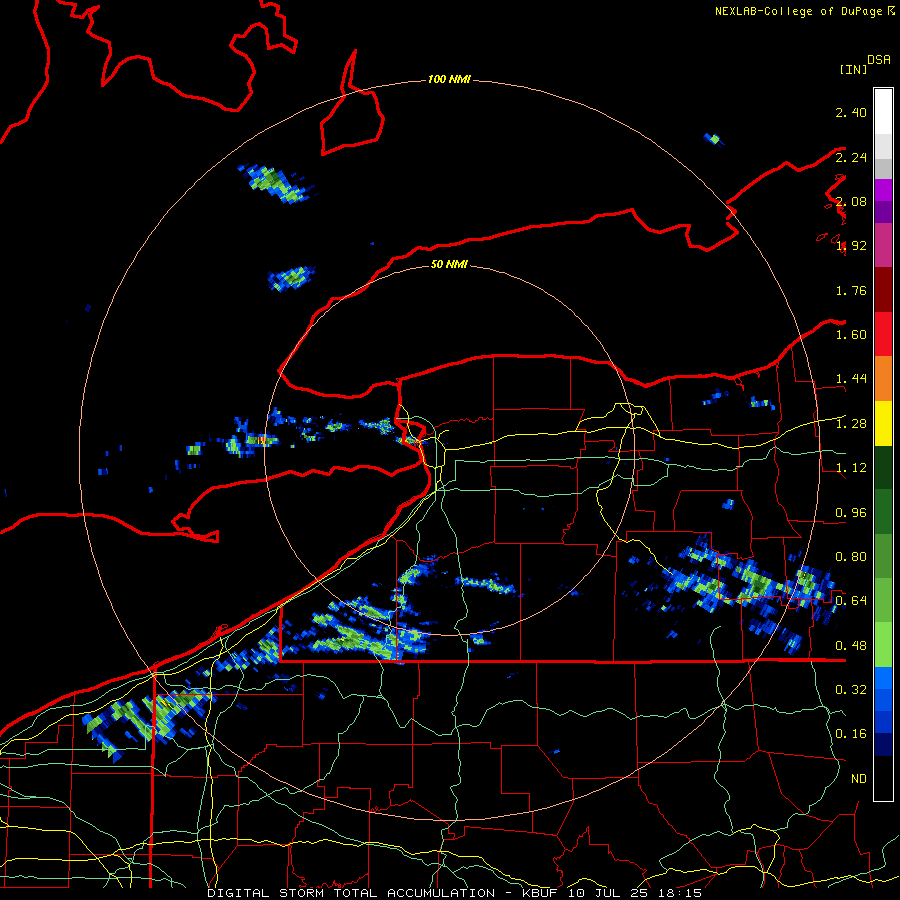Viewport: 900px width, 900px height.
Task: Click the 0.96 legend value
Action: pyautogui.click(x=851, y=513)
